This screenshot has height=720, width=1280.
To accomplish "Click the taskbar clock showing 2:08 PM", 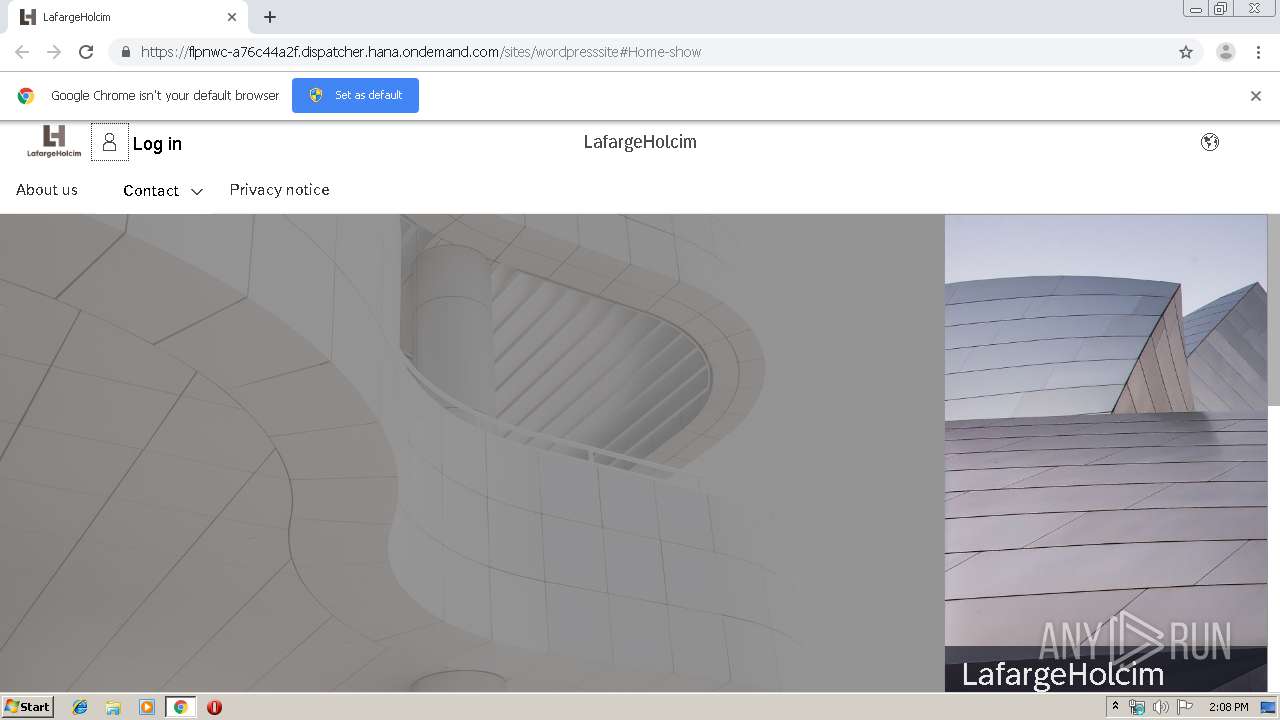I will point(1229,707).
